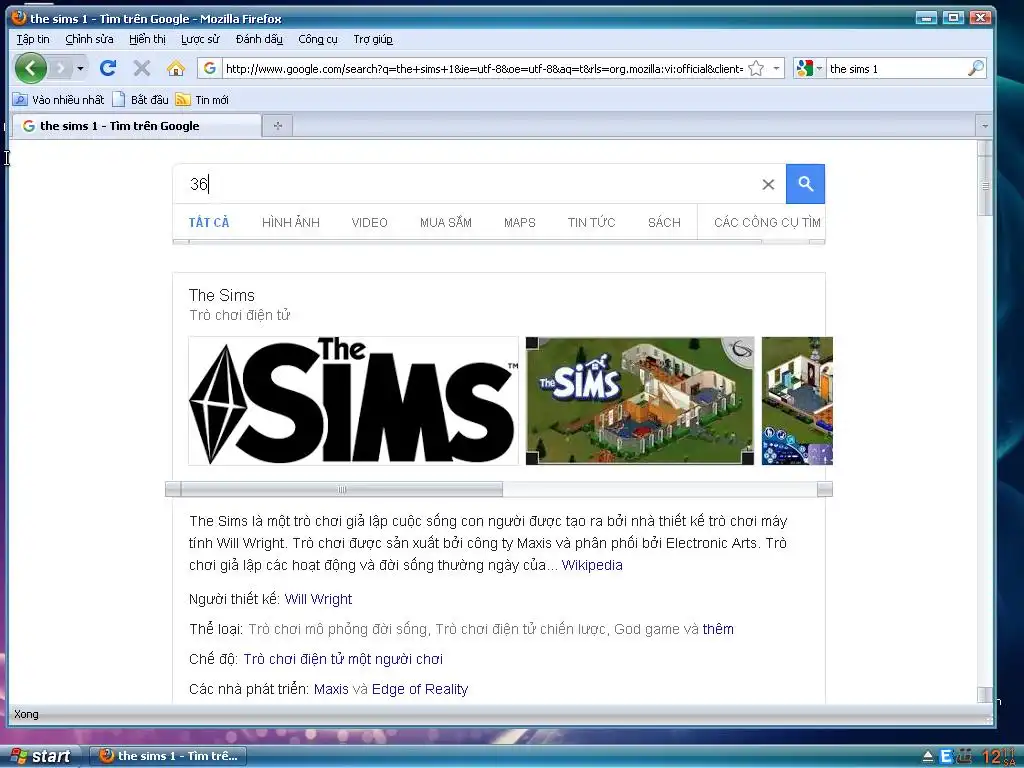Open the Bắt đầu bookmark
1024x768 pixels.
click(x=140, y=100)
